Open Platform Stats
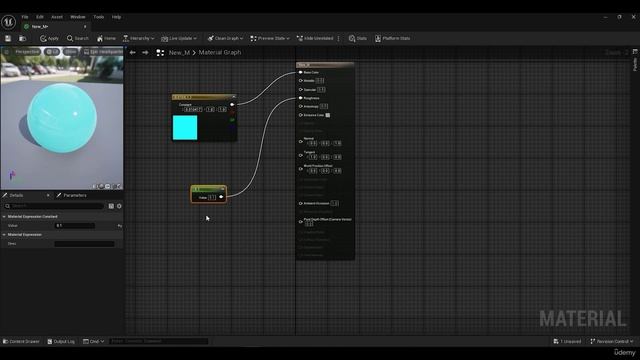 point(392,38)
